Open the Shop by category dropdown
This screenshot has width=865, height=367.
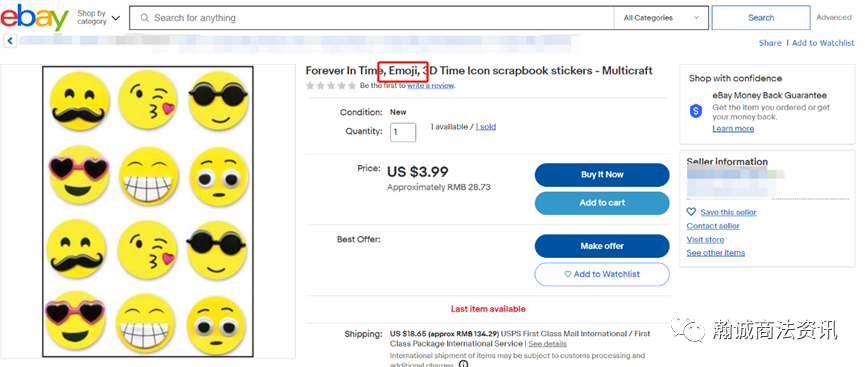(x=98, y=17)
